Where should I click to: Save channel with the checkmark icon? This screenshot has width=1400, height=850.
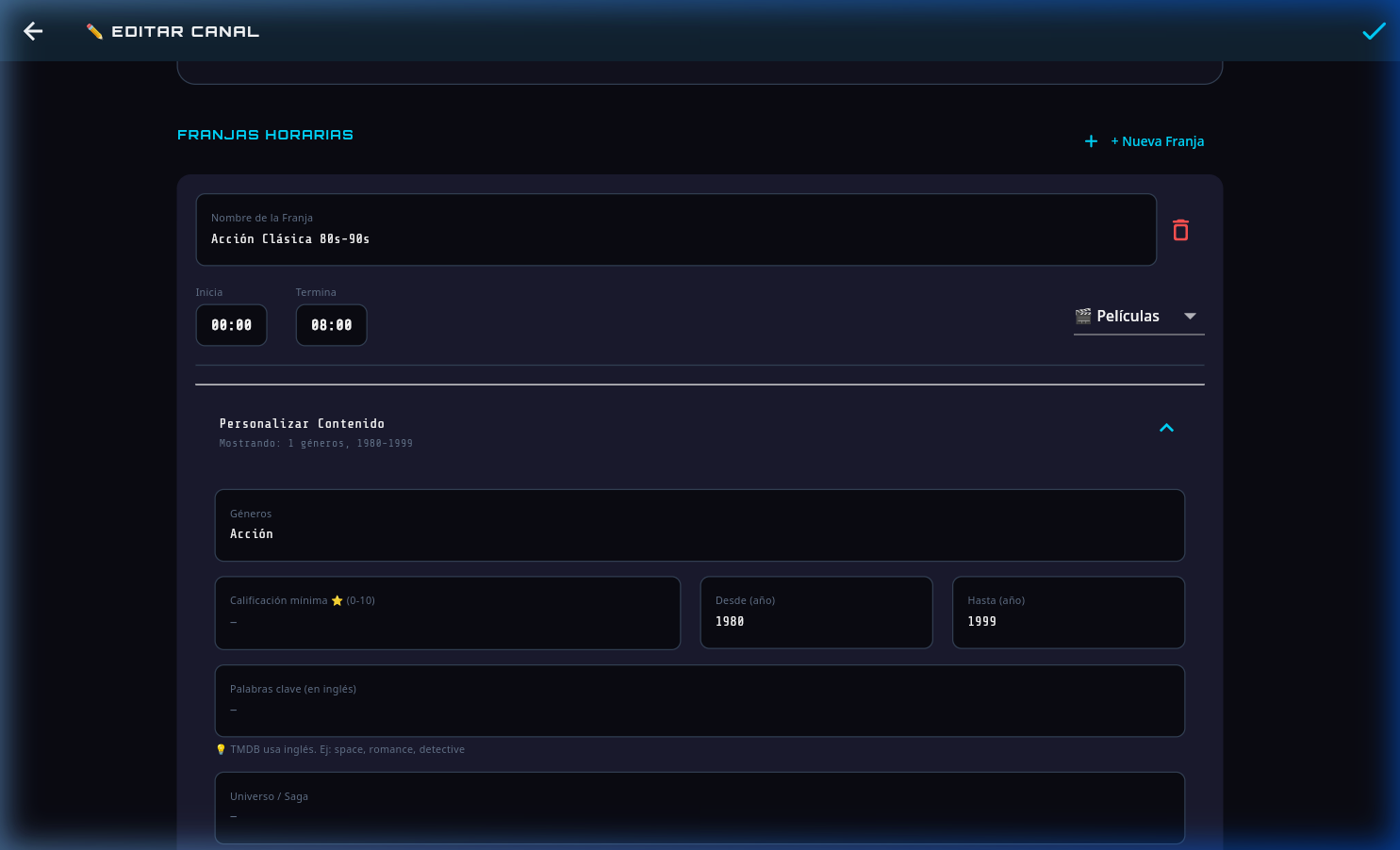1374,31
